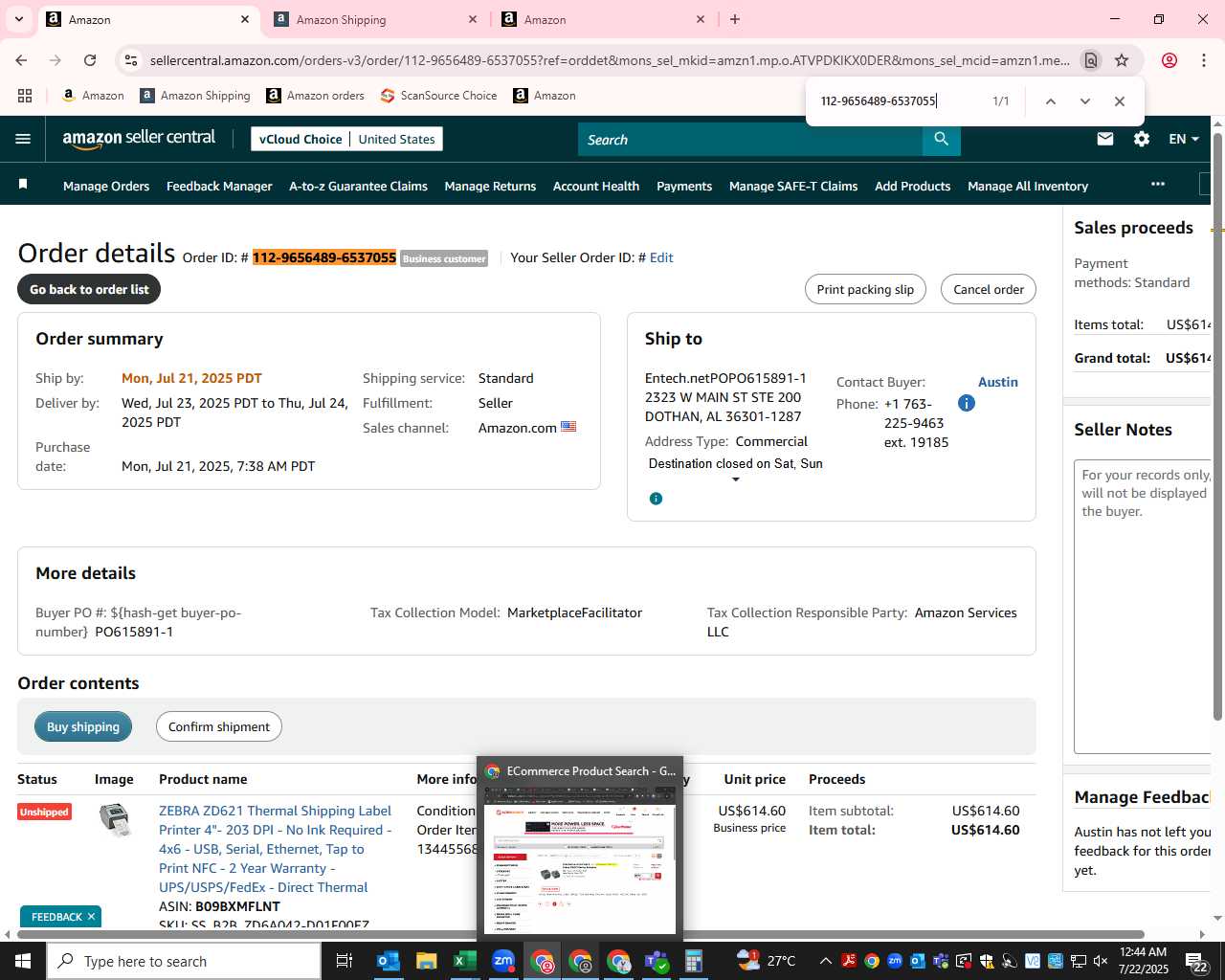Open Excel from the taskbar

[465, 961]
